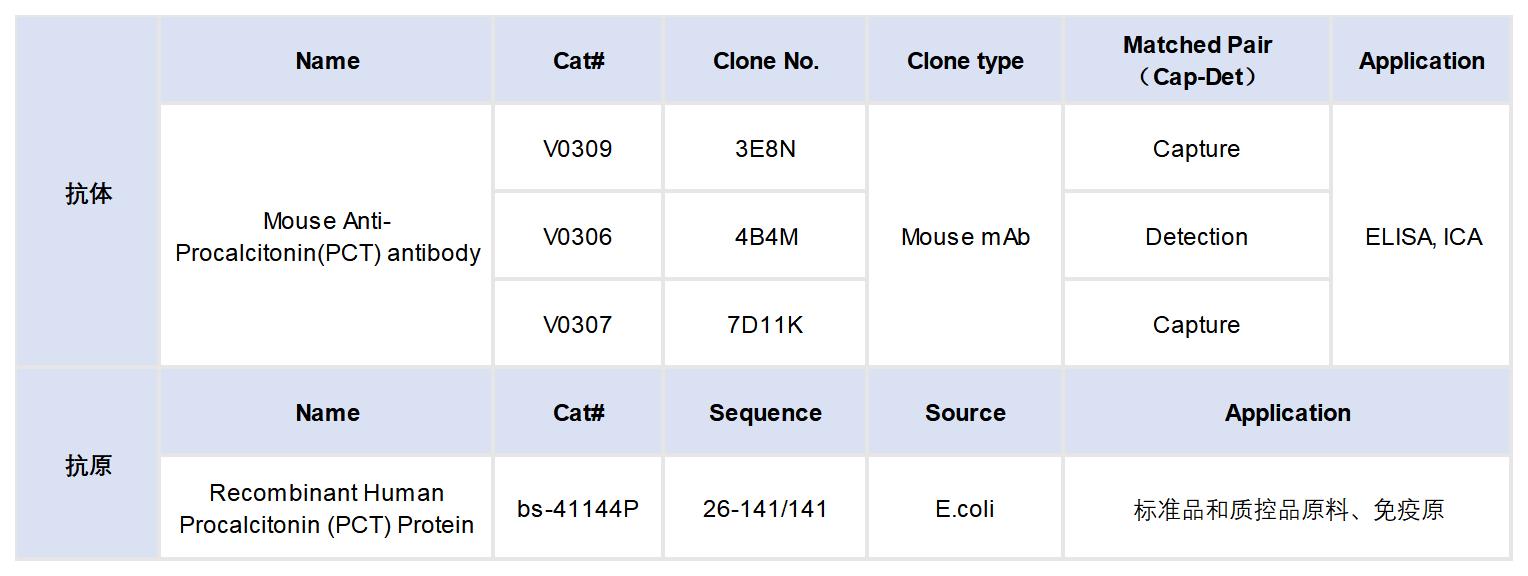
Task: Select clone number 3E8N
Action: (765, 149)
